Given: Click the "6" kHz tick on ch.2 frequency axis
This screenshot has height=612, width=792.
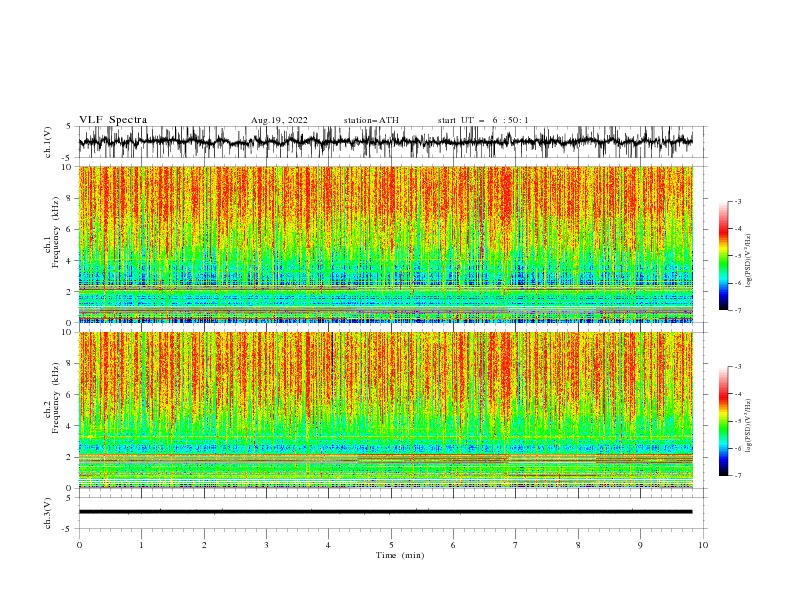Looking at the screenshot, I should (71, 395).
